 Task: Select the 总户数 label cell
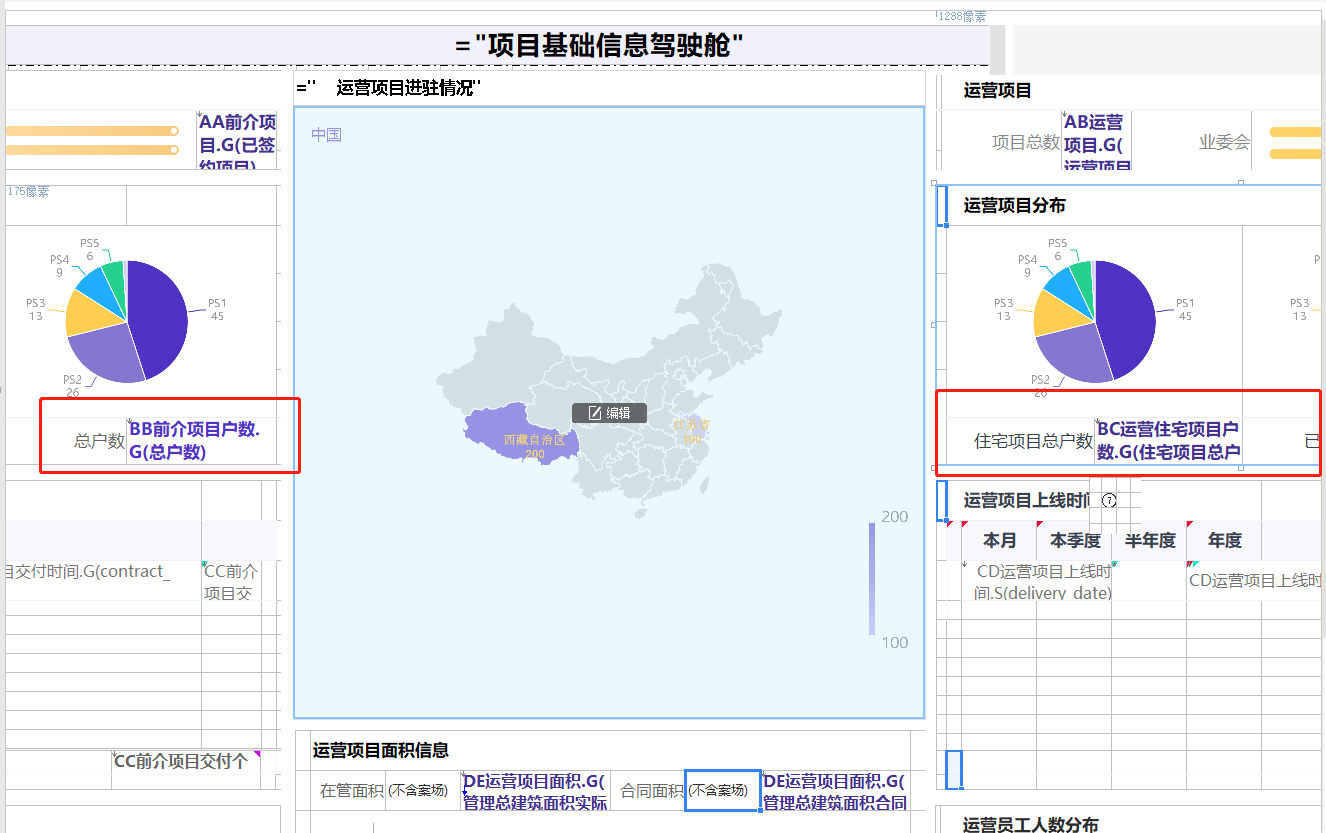[99, 441]
